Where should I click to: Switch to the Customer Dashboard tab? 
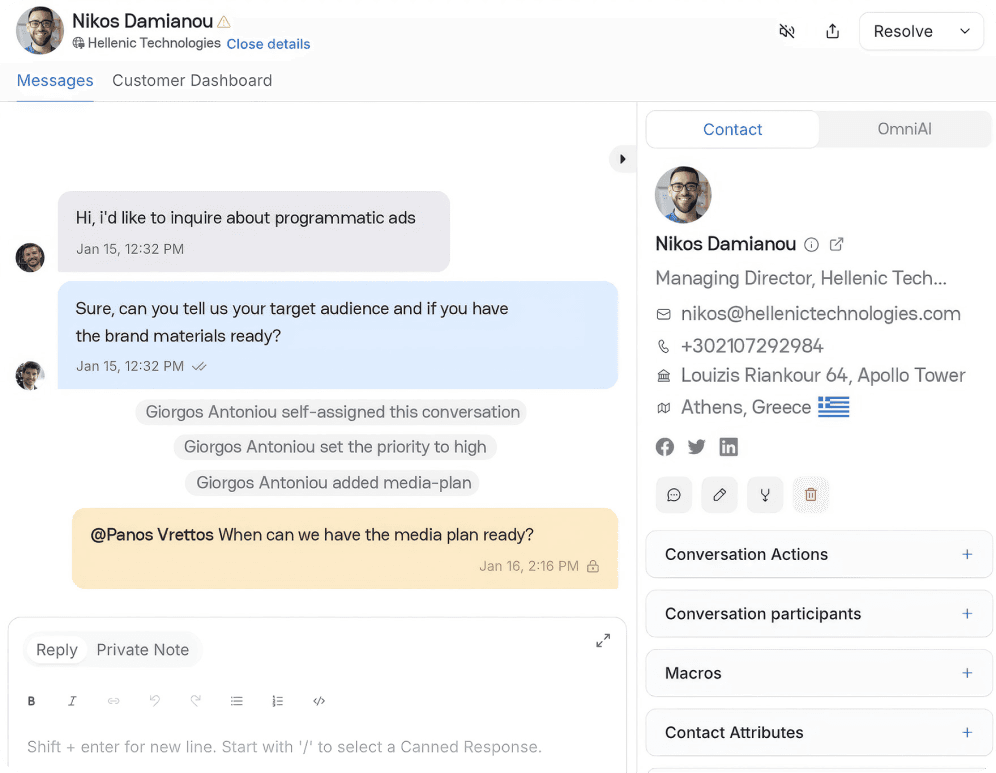click(192, 80)
